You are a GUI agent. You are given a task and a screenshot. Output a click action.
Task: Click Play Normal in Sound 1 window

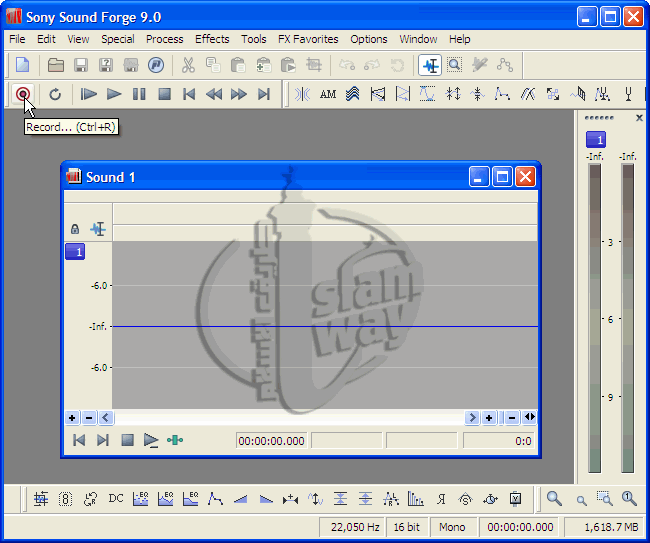(x=151, y=440)
